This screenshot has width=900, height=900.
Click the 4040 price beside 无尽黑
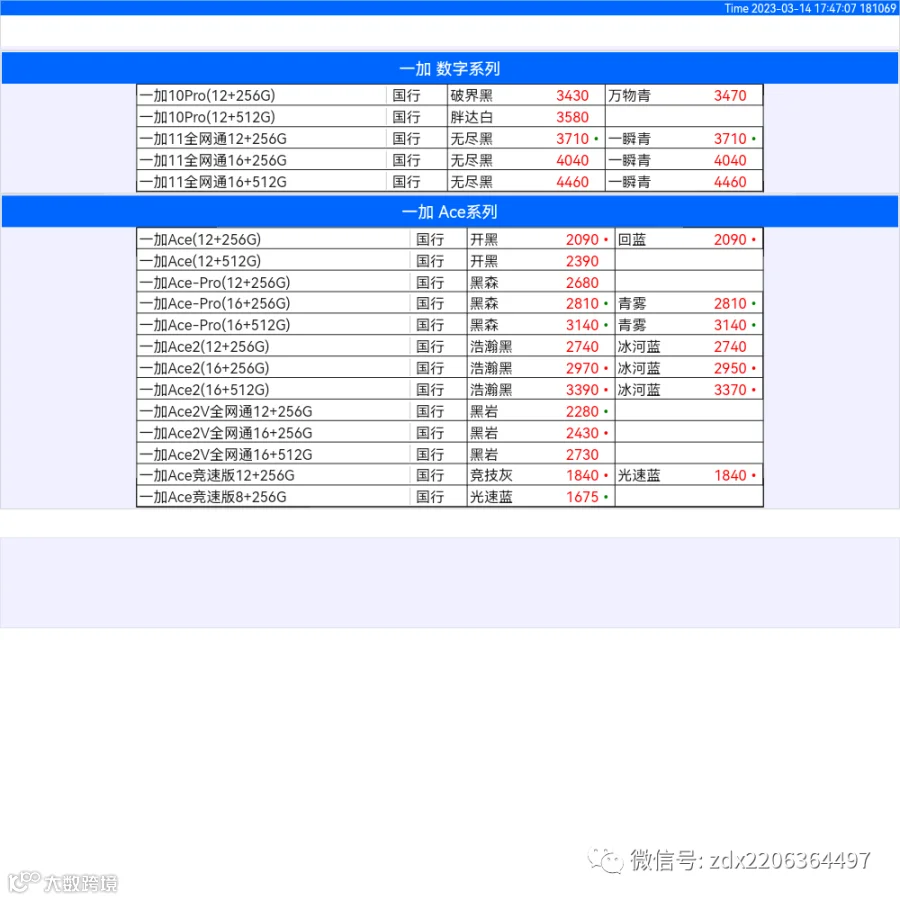click(572, 160)
